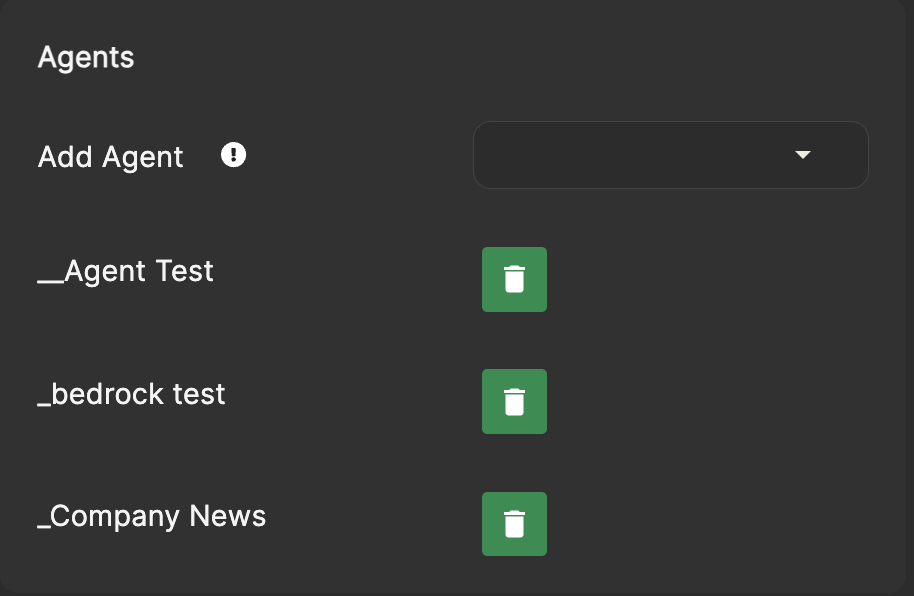
Task: Remove the _bedrock test agent
Action: 514,401
